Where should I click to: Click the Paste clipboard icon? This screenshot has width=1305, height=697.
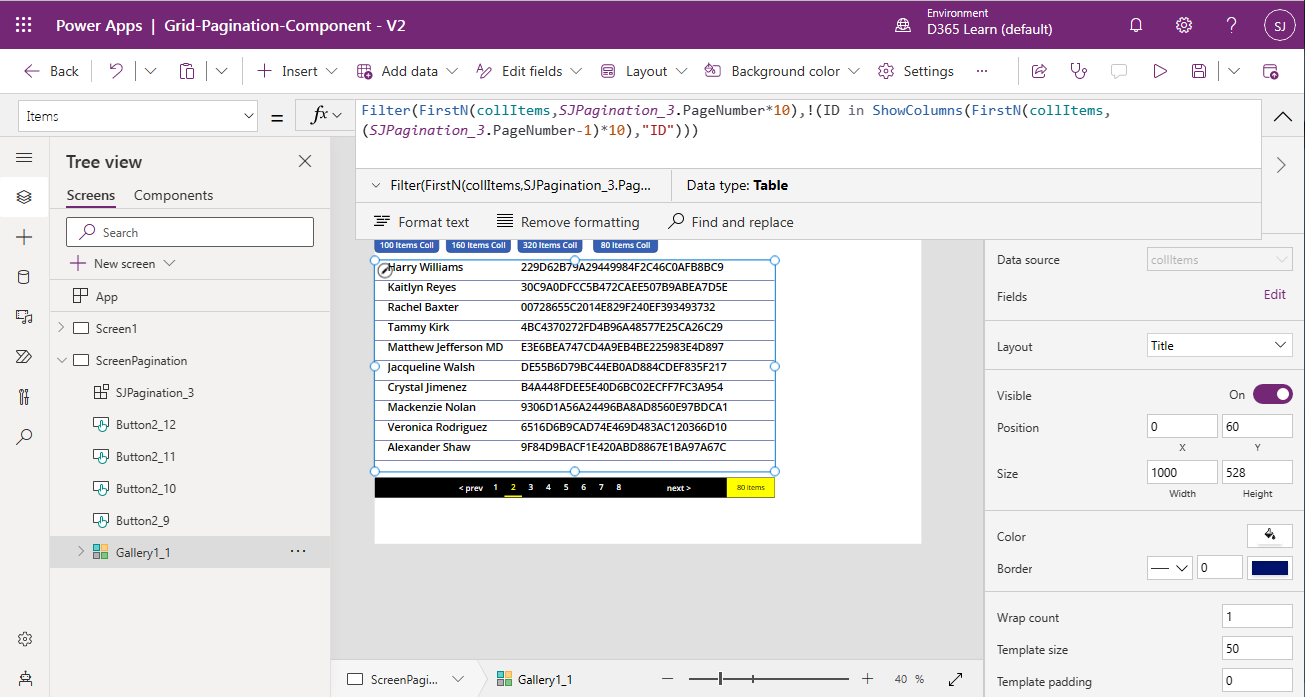coord(187,71)
